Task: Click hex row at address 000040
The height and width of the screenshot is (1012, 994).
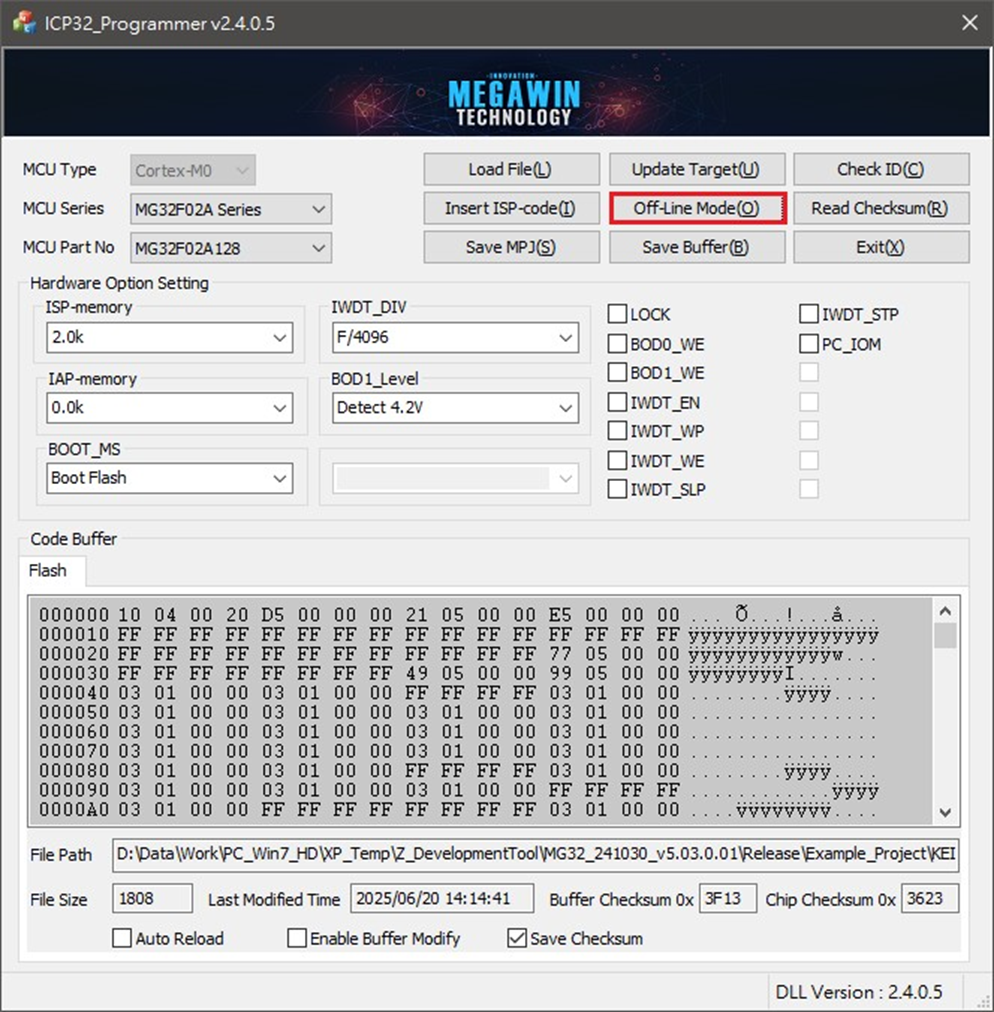Action: tap(458, 693)
